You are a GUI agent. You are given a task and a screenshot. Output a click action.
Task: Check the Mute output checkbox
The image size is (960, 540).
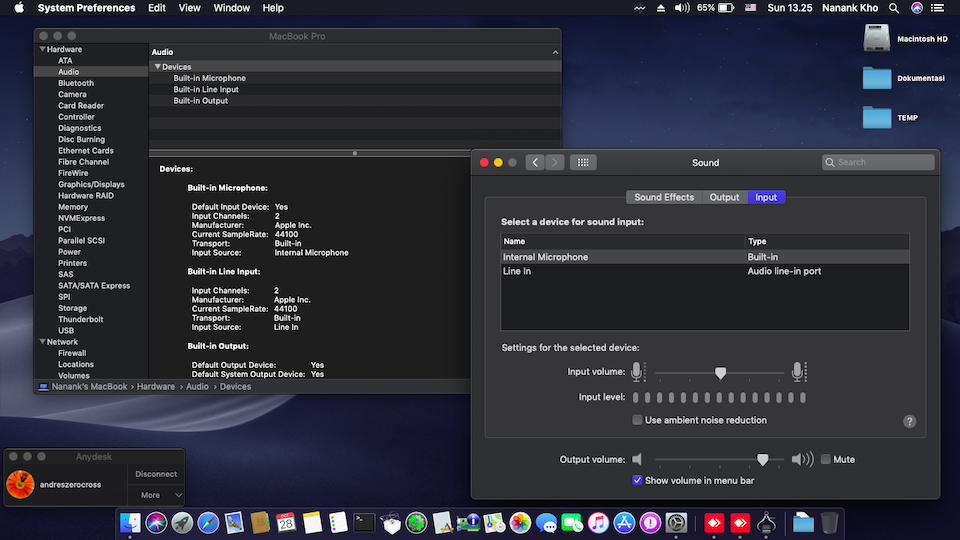[x=825, y=459]
